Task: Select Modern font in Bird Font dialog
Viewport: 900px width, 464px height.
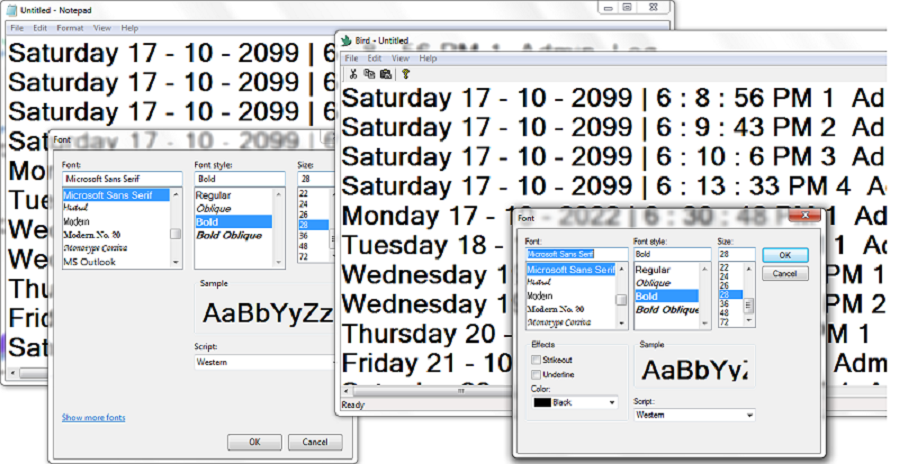Action: pyautogui.click(x=540, y=296)
